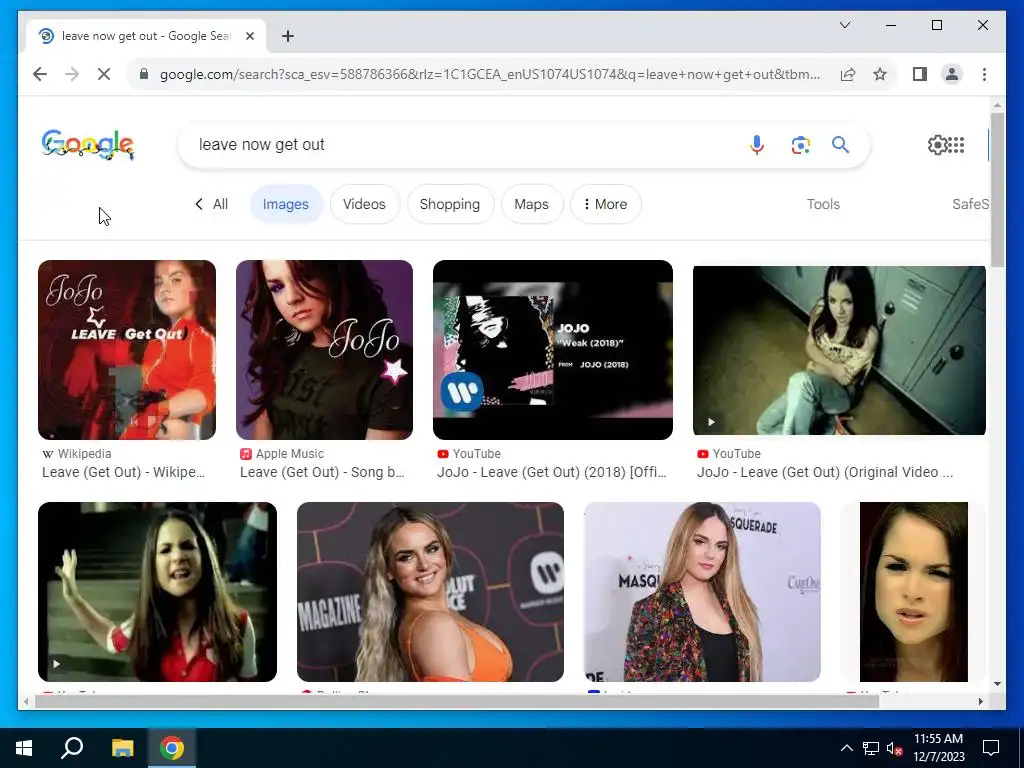This screenshot has height=768, width=1024.
Task: Click the vertical scrollbar thumb
Action: (x=997, y=189)
